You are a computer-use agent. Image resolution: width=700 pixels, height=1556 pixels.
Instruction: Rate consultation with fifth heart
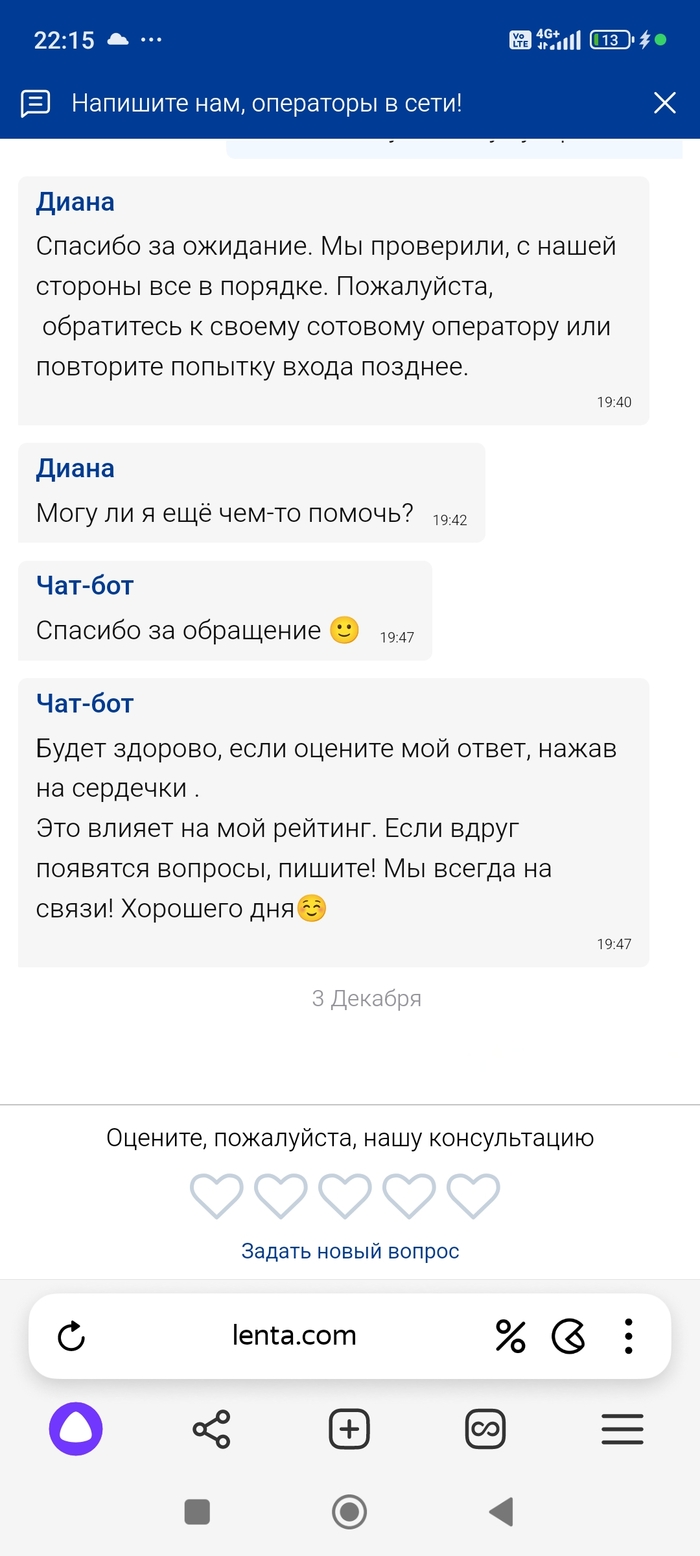[x=473, y=1196]
